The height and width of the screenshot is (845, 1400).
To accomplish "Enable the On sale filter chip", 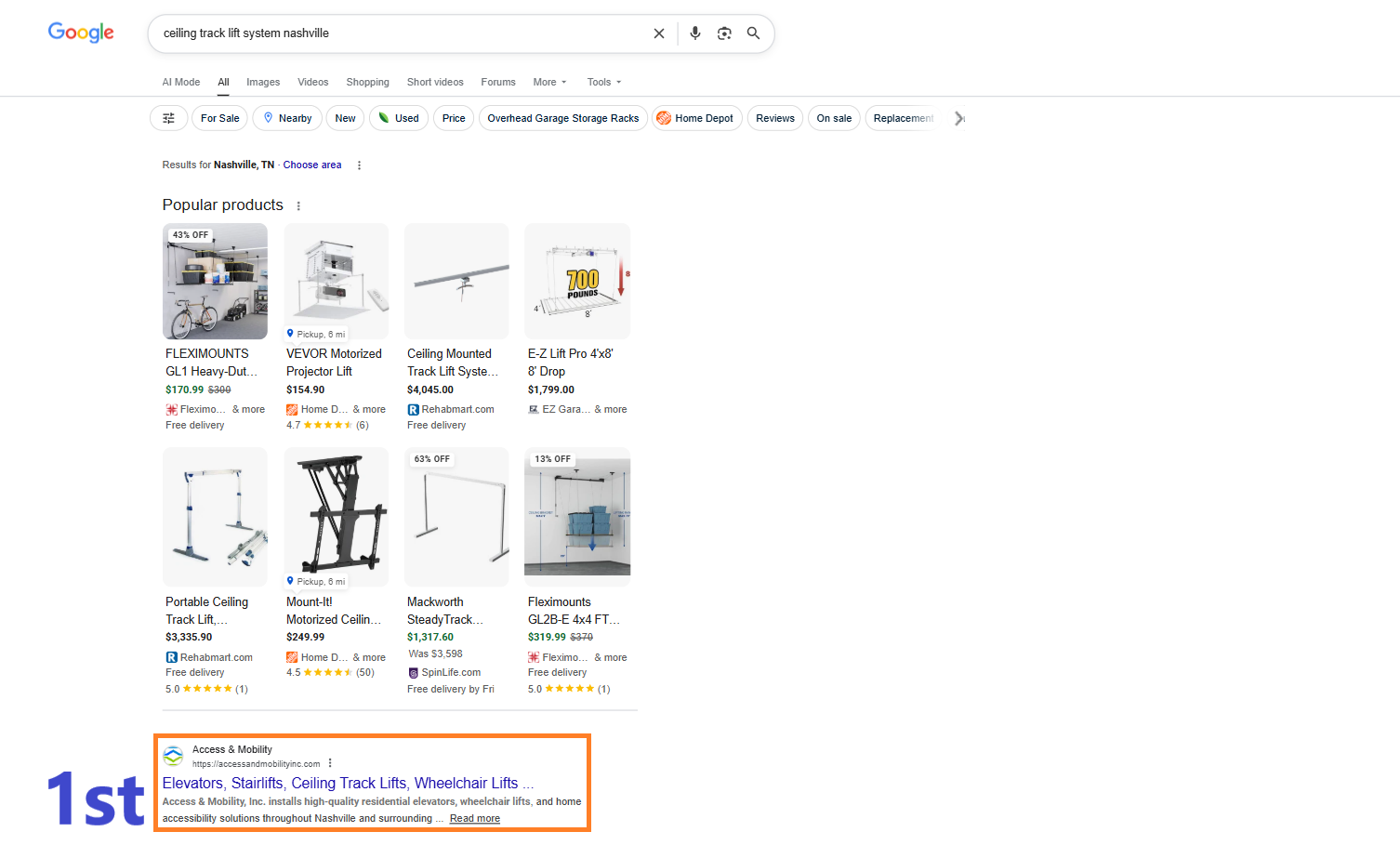I will (834, 118).
